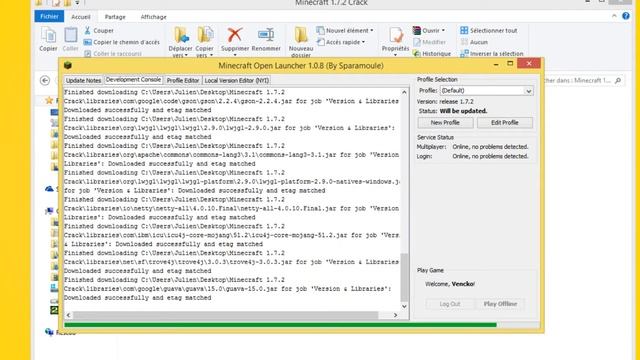The width and height of the screenshot is (640, 360).
Task: Collapse the Explorer ribbon chevron
Action: (614, 16)
